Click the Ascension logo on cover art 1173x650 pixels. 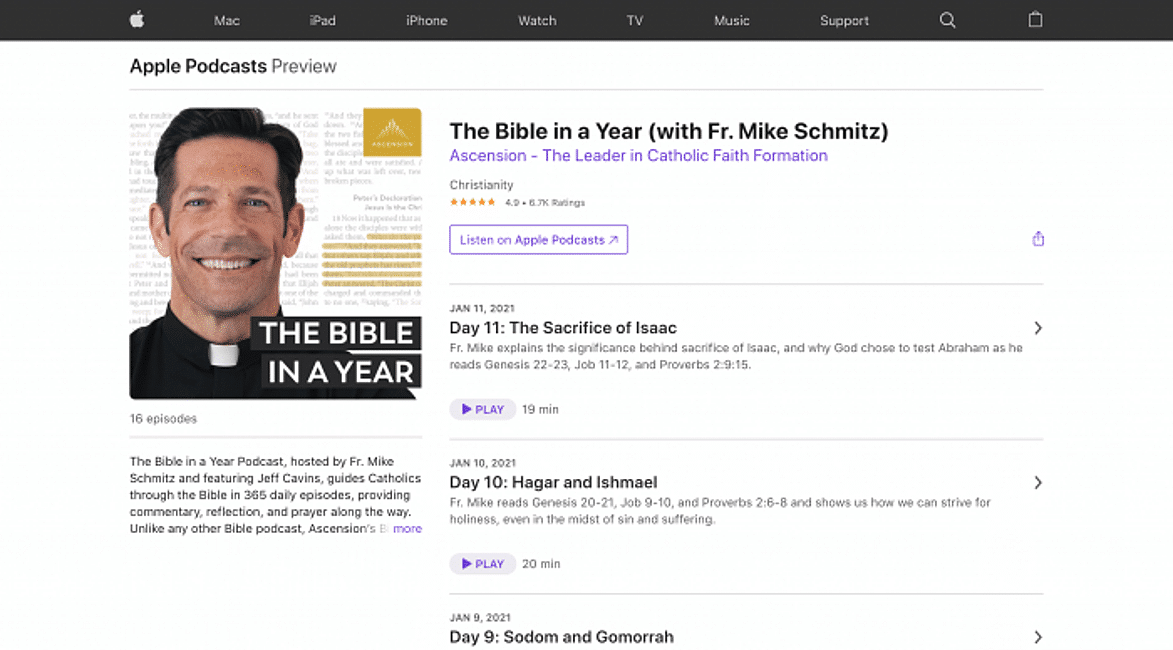(392, 133)
